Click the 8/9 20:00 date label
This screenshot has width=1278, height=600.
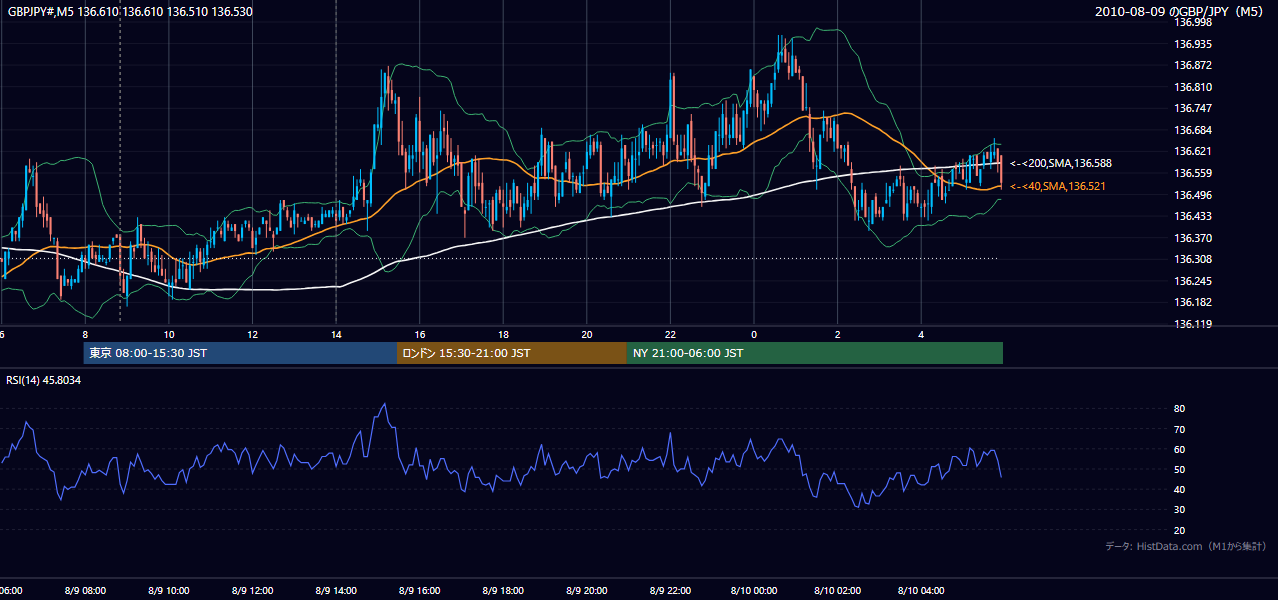(587, 591)
